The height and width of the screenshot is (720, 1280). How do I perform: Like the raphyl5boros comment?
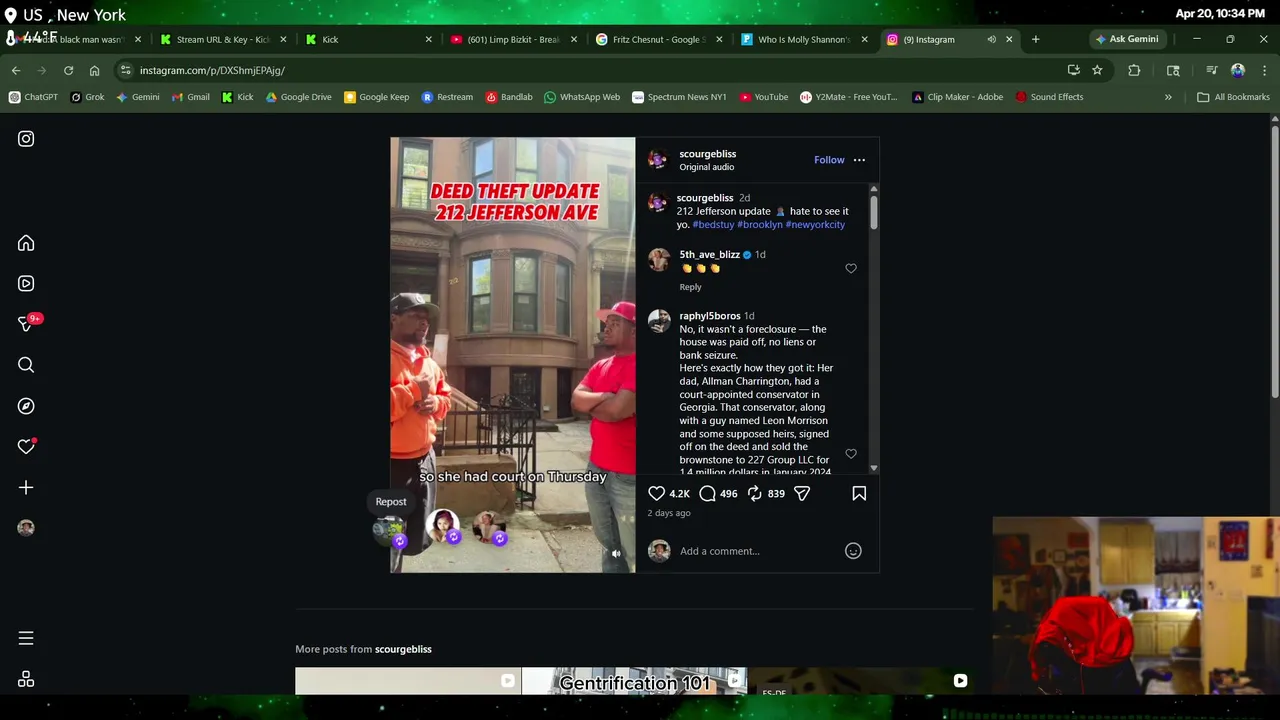tap(851, 454)
